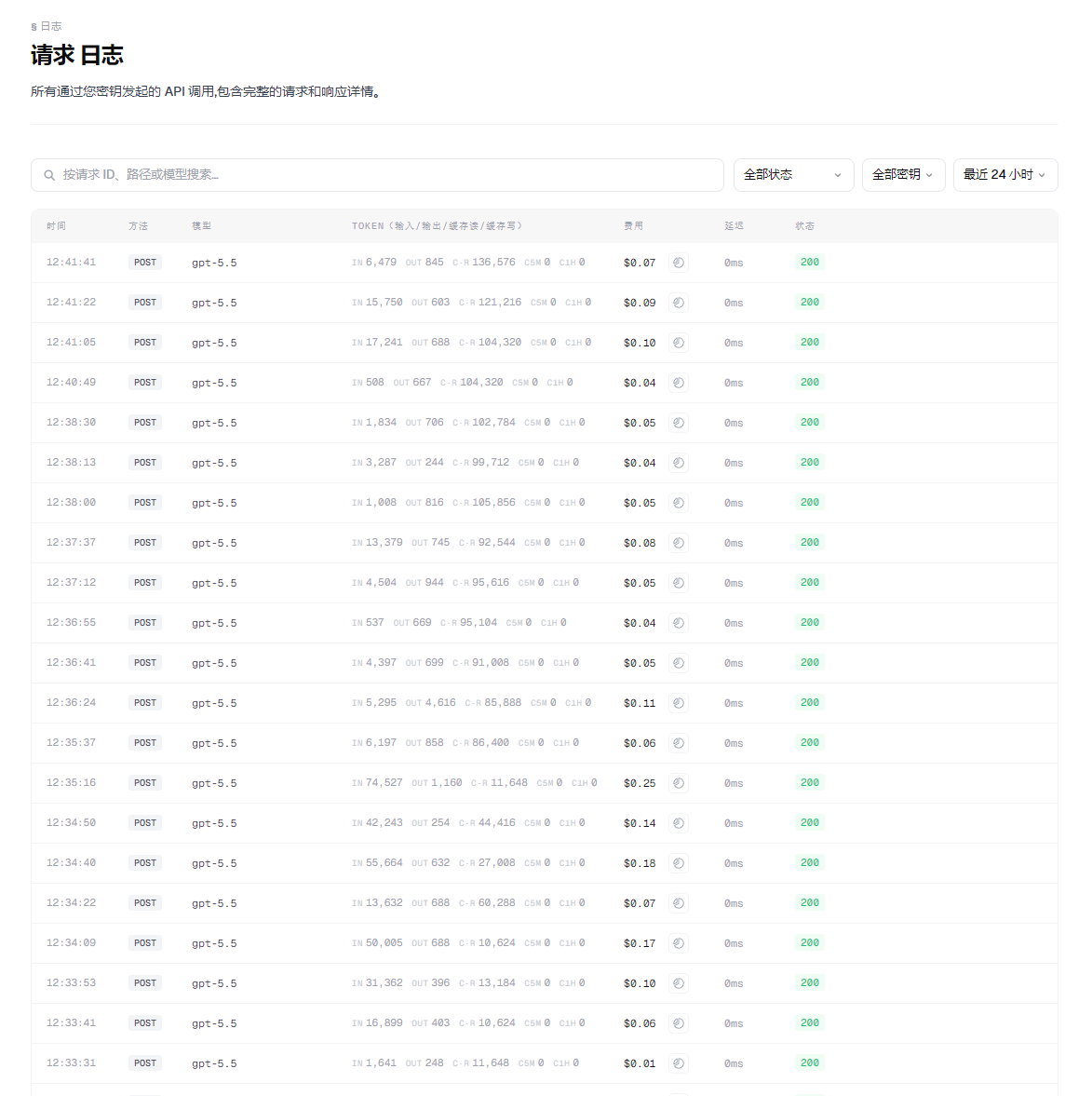
Task: Click the 方法 column header
Action: click(139, 225)
